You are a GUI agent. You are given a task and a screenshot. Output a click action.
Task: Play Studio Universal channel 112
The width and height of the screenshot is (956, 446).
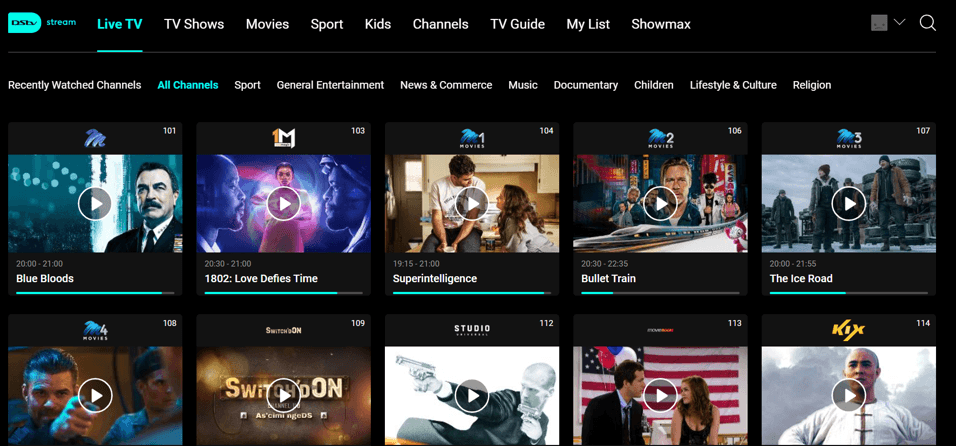(x=472, y=395)
